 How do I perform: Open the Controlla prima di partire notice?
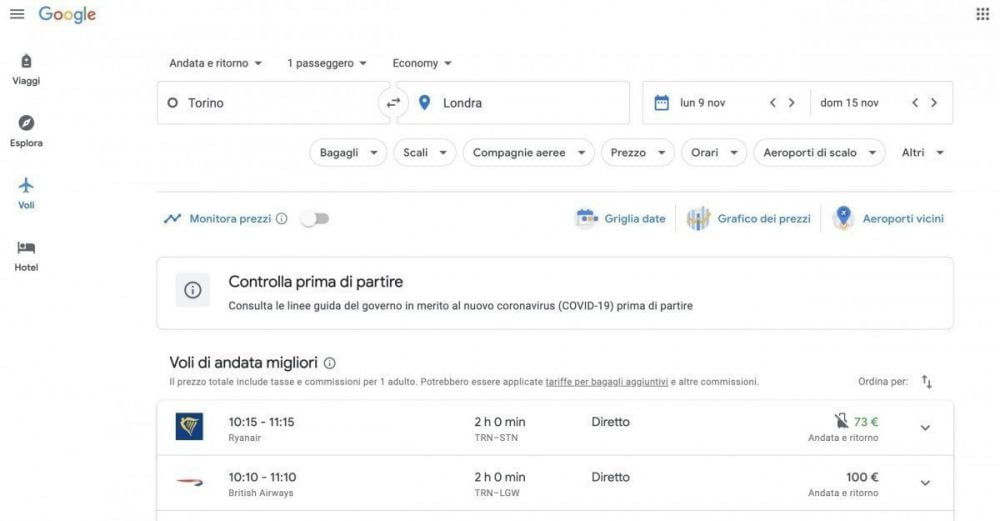click(555, 293)
